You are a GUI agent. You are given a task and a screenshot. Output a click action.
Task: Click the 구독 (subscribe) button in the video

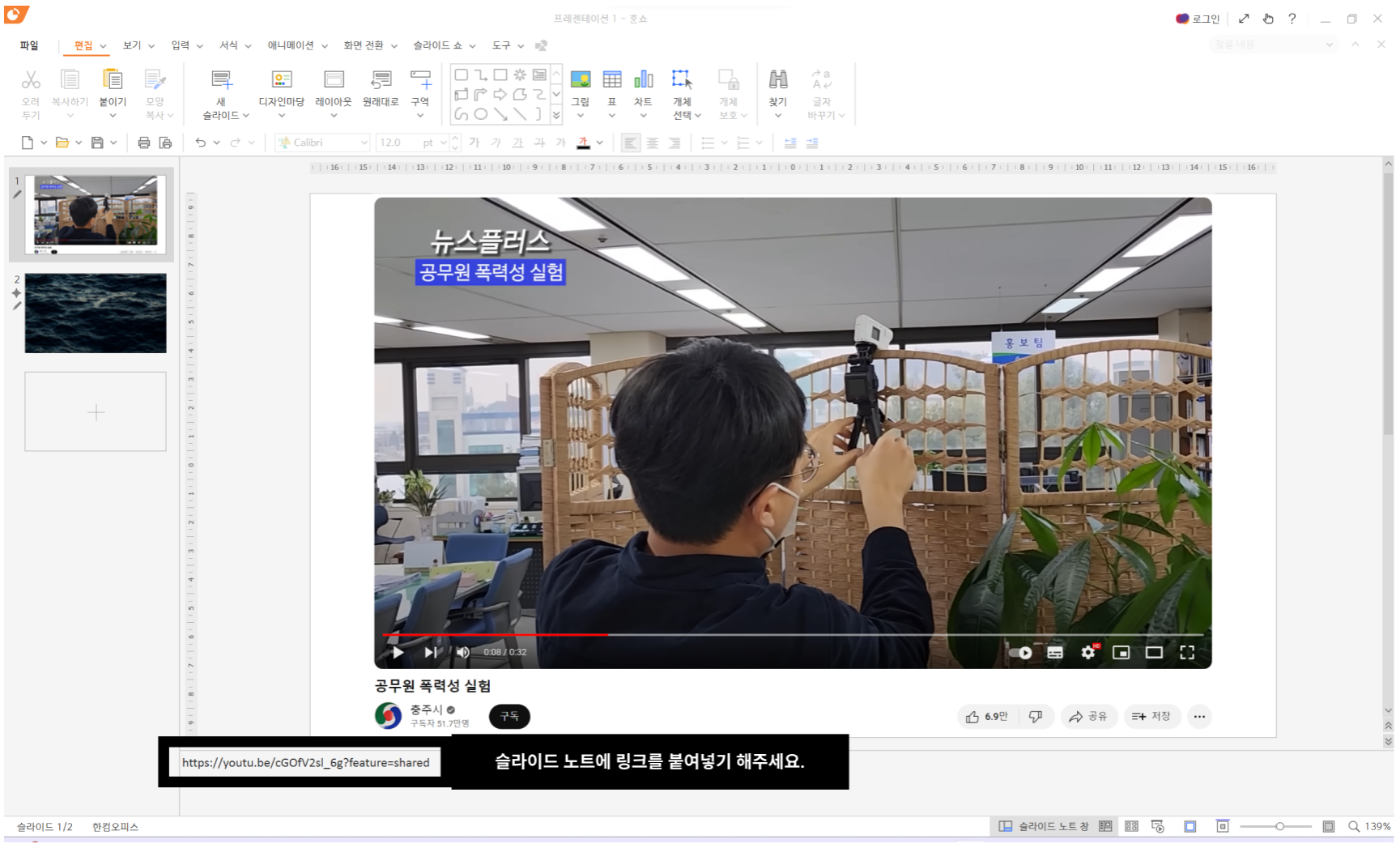click(x=509, y=716)
